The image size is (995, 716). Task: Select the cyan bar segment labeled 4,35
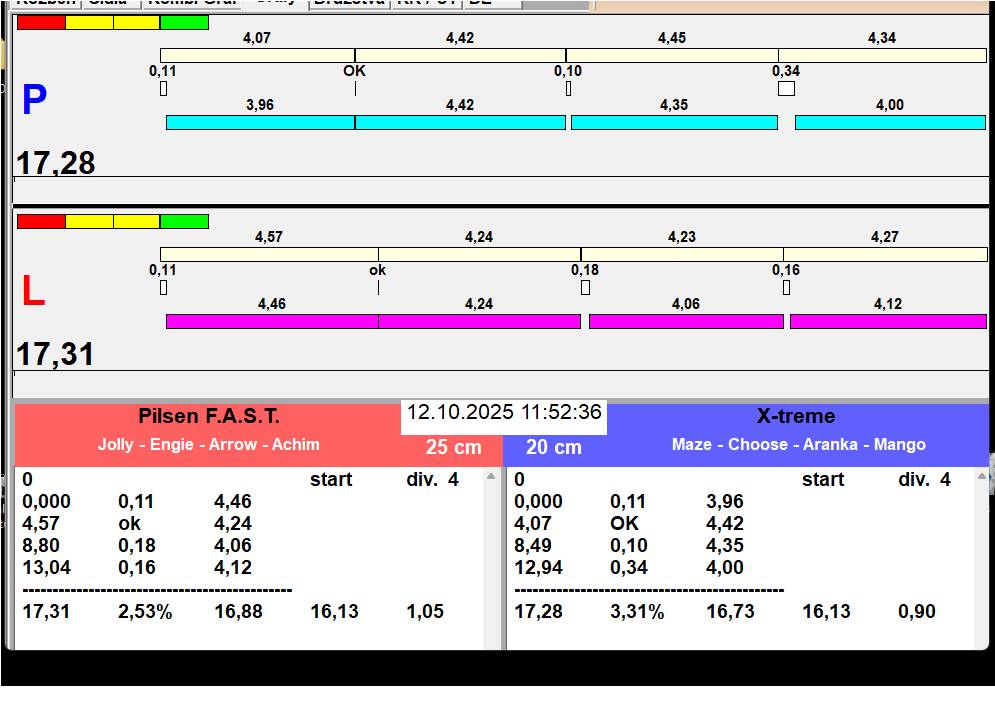pyautogui.click(x=674, y=123)
